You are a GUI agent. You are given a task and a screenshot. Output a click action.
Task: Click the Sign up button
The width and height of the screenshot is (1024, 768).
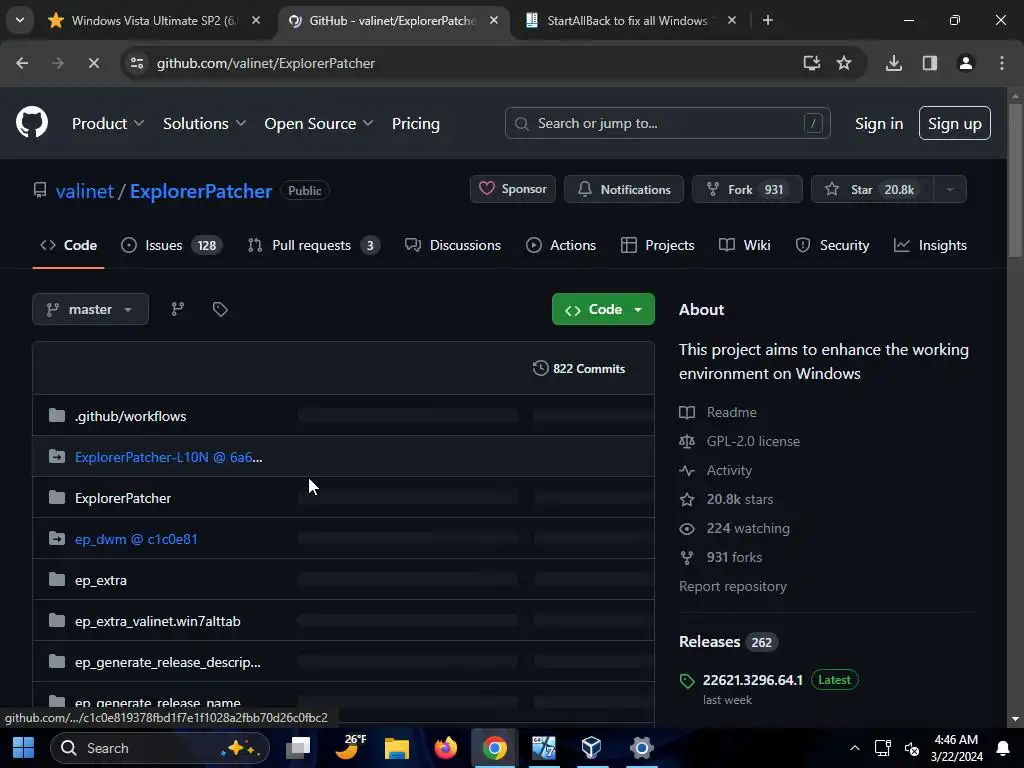tap(955, 123)
